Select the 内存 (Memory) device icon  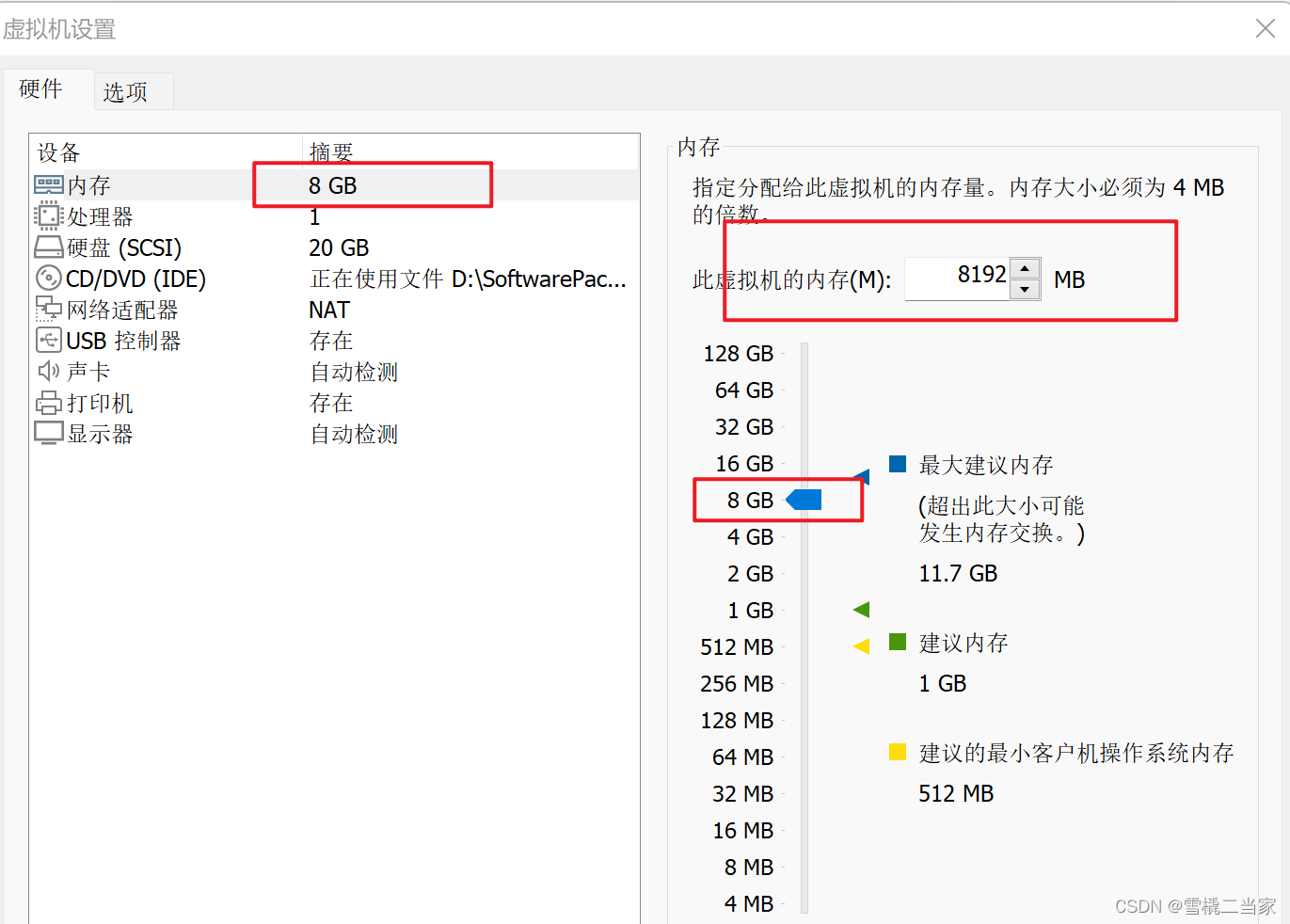pyautogui.click(x=47, y=184)
